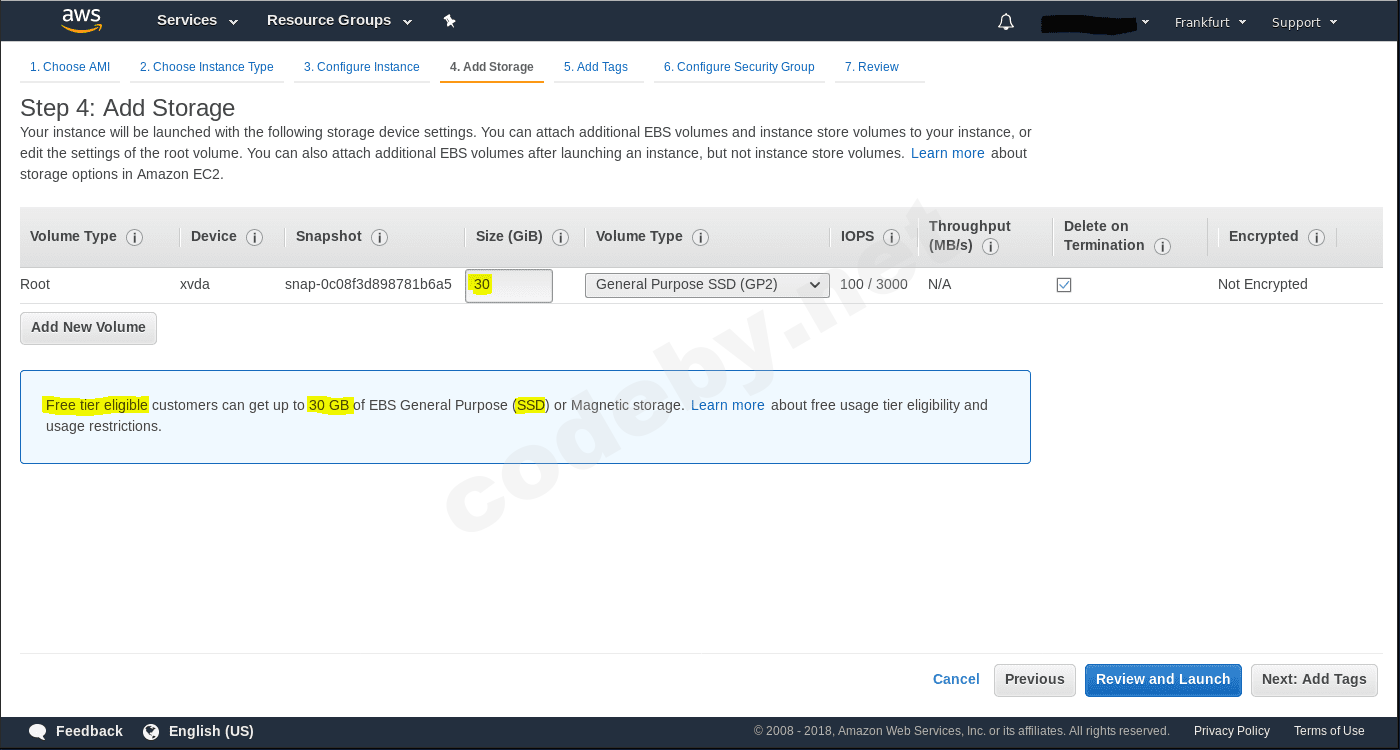Click the AWS logo in the navbar

(x=82, y=20)
